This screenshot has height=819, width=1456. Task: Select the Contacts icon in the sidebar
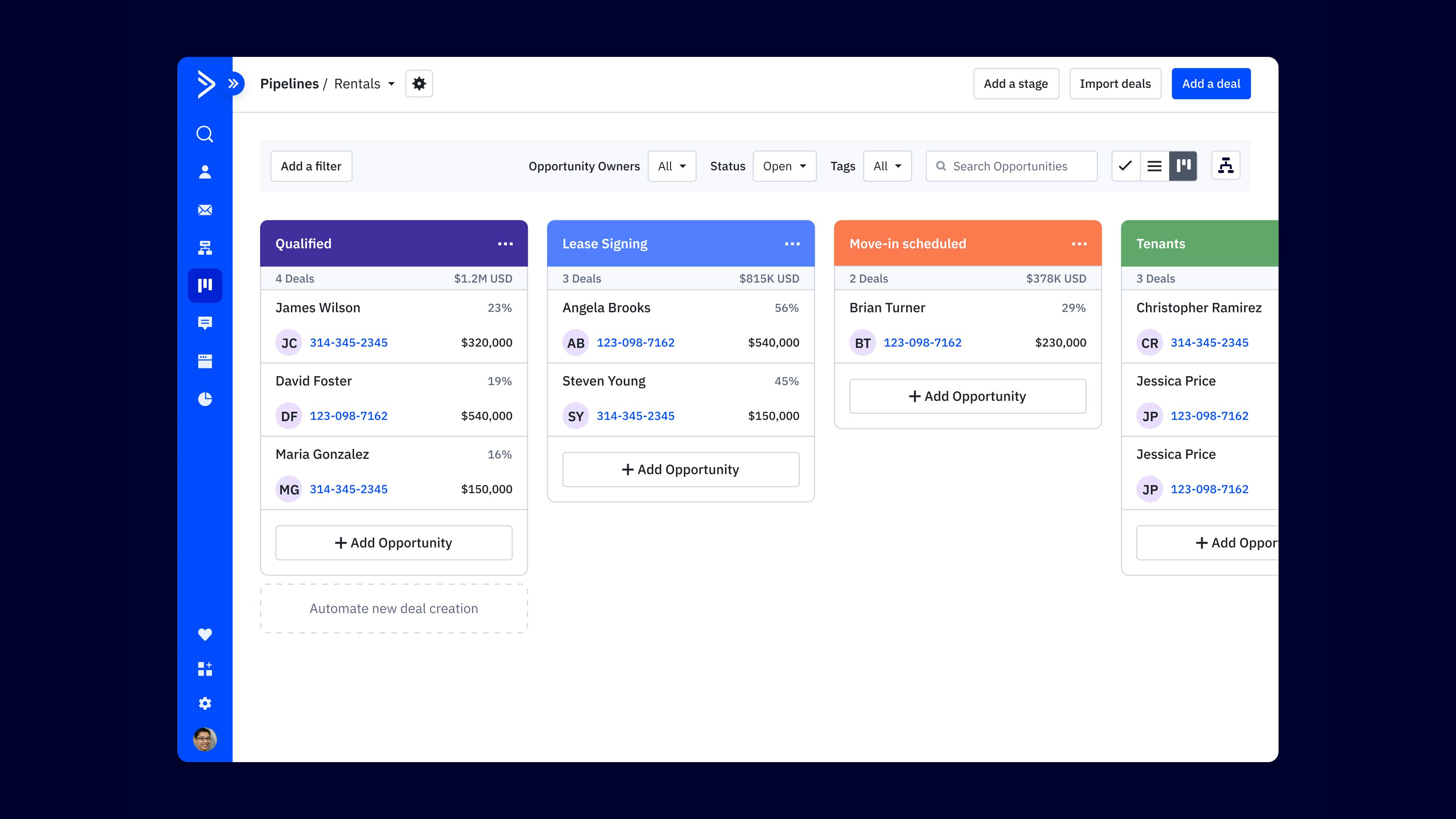(205, 172)
